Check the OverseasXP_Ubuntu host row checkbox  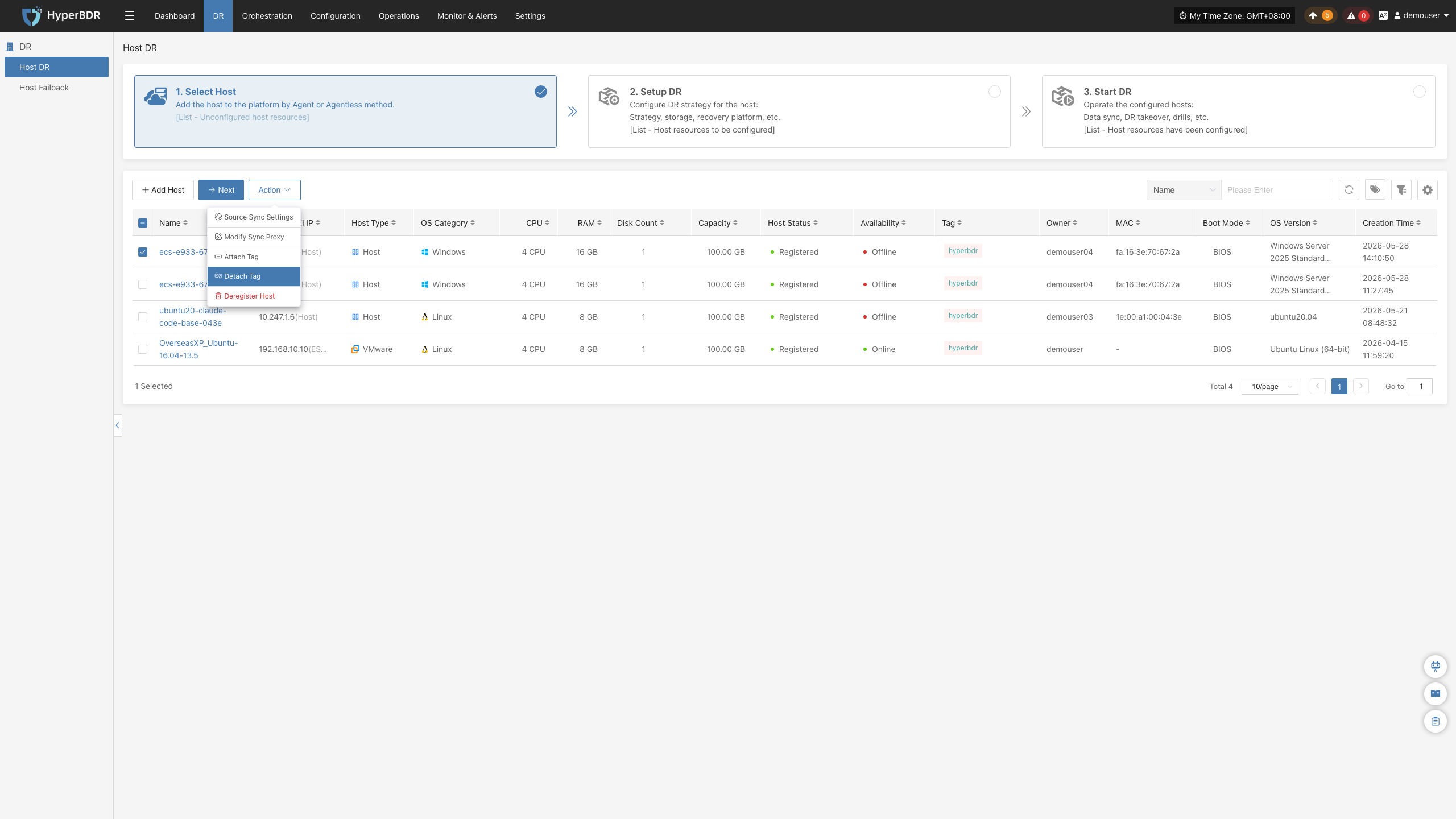tap(143, 349)
